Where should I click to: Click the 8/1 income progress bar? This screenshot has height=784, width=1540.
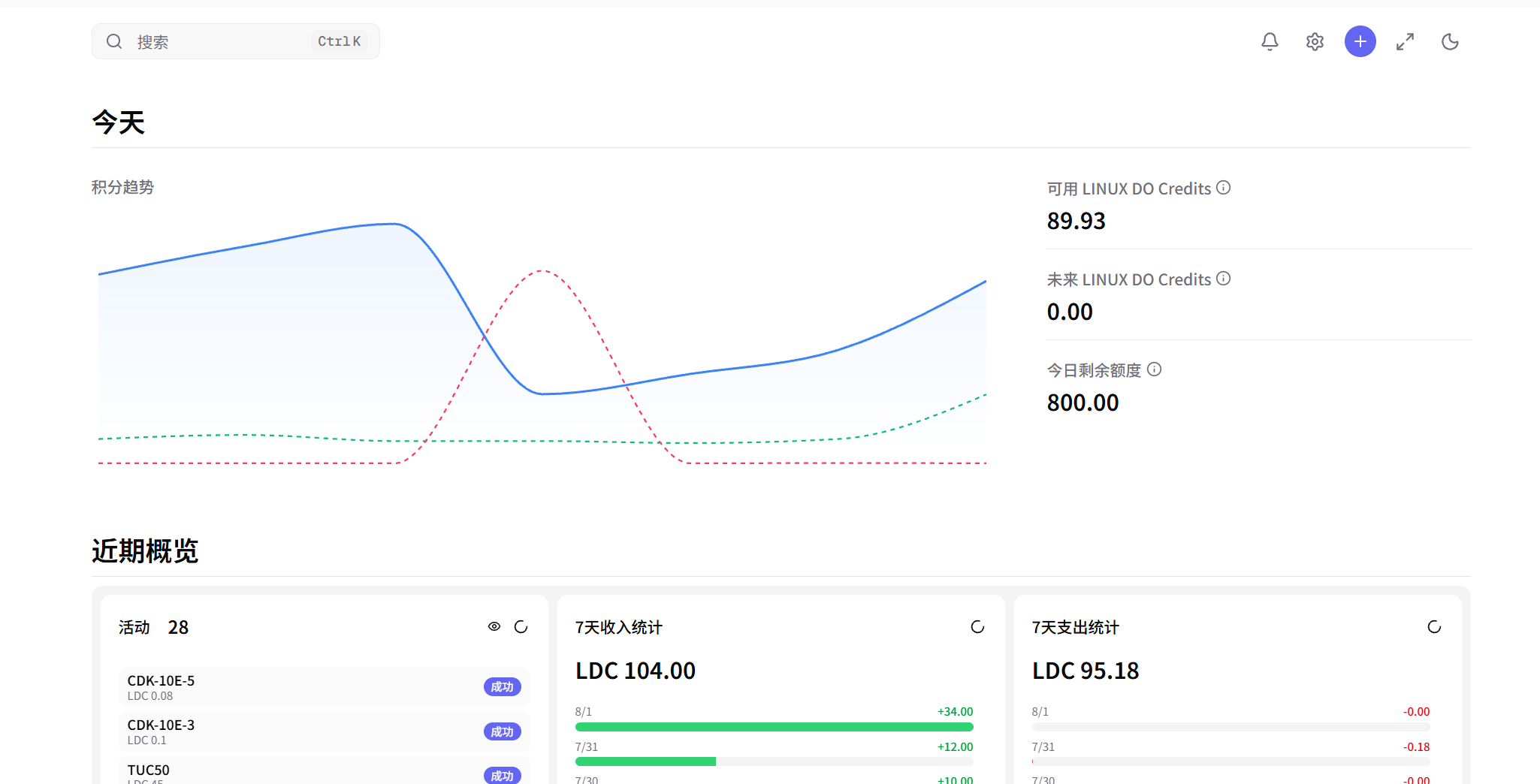click(x=775, y=727)
